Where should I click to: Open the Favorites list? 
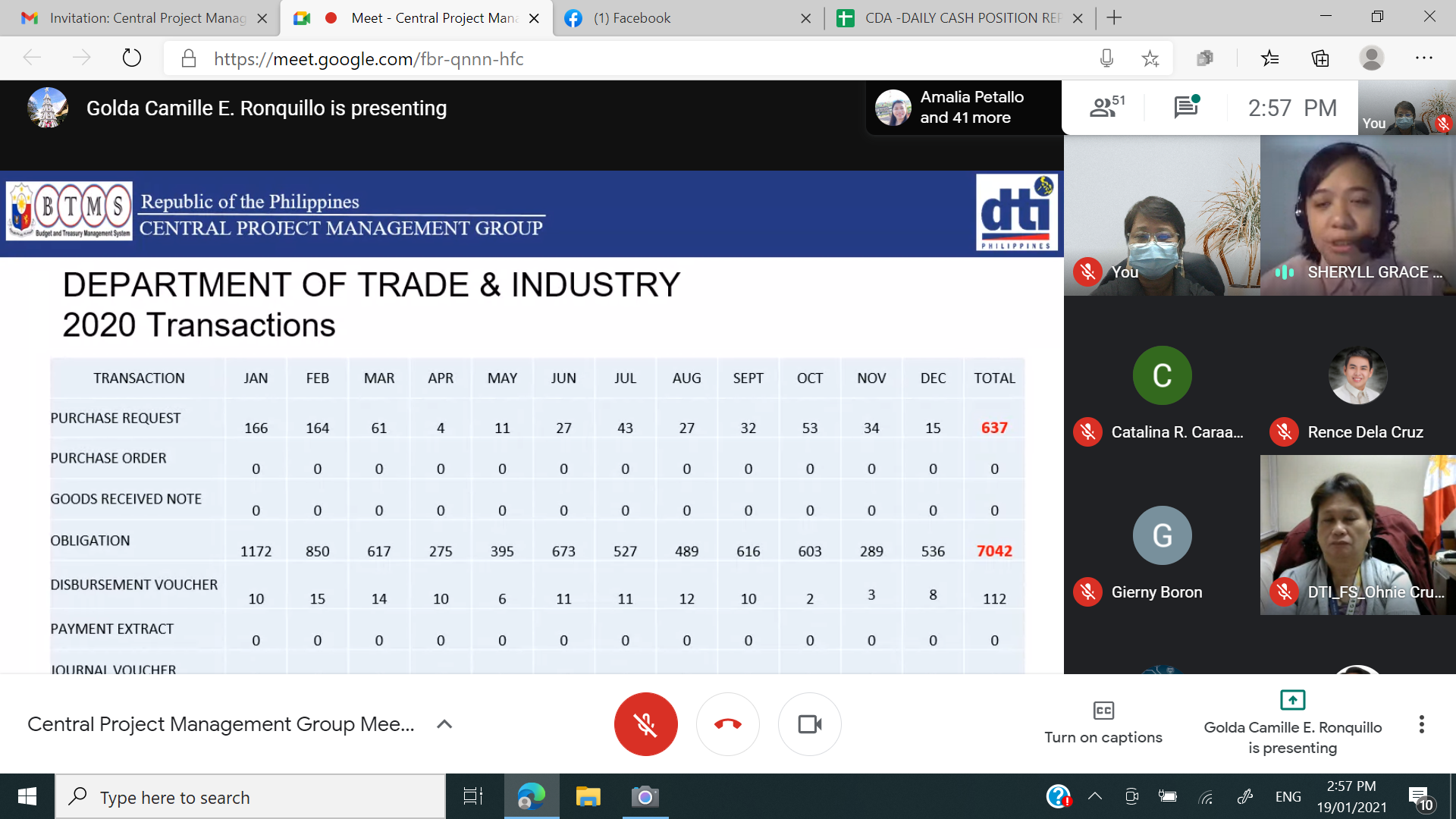[1270, 58]
